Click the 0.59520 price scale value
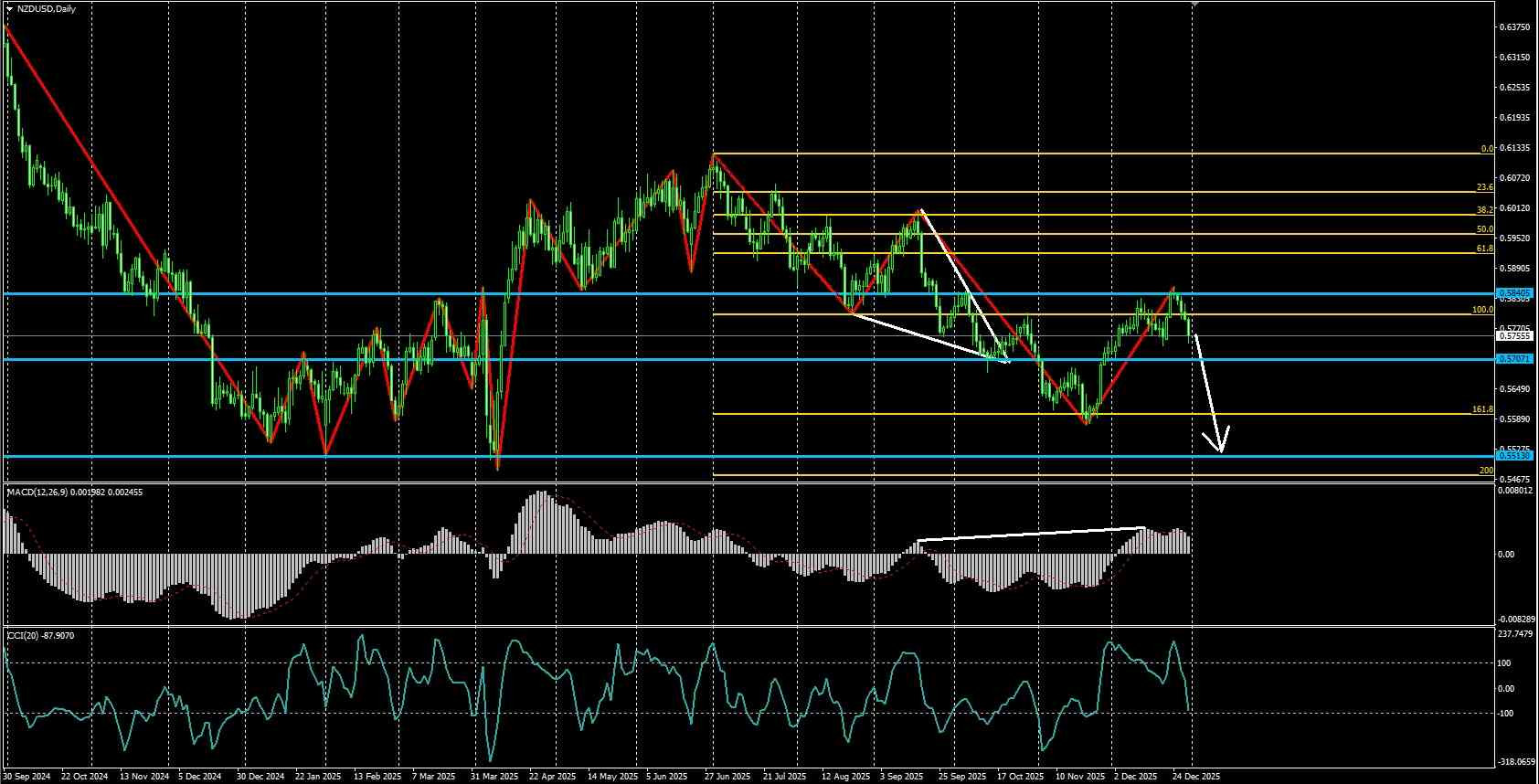Screen dimensions: 1539x784 click(x=1514, y=238)
